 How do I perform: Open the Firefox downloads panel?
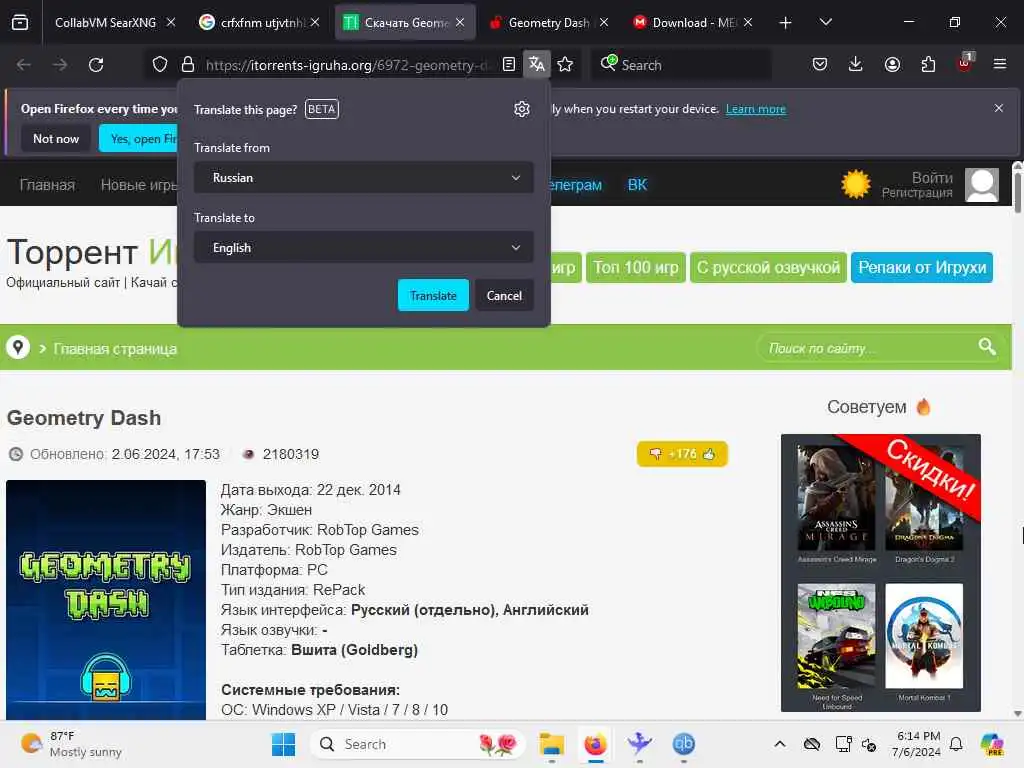tap(856, 64)
